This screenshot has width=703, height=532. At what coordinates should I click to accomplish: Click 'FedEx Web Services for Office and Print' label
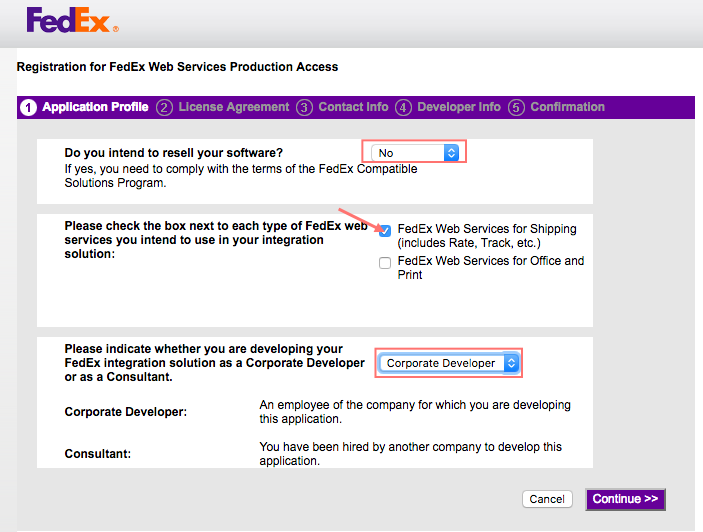[491, 268]
